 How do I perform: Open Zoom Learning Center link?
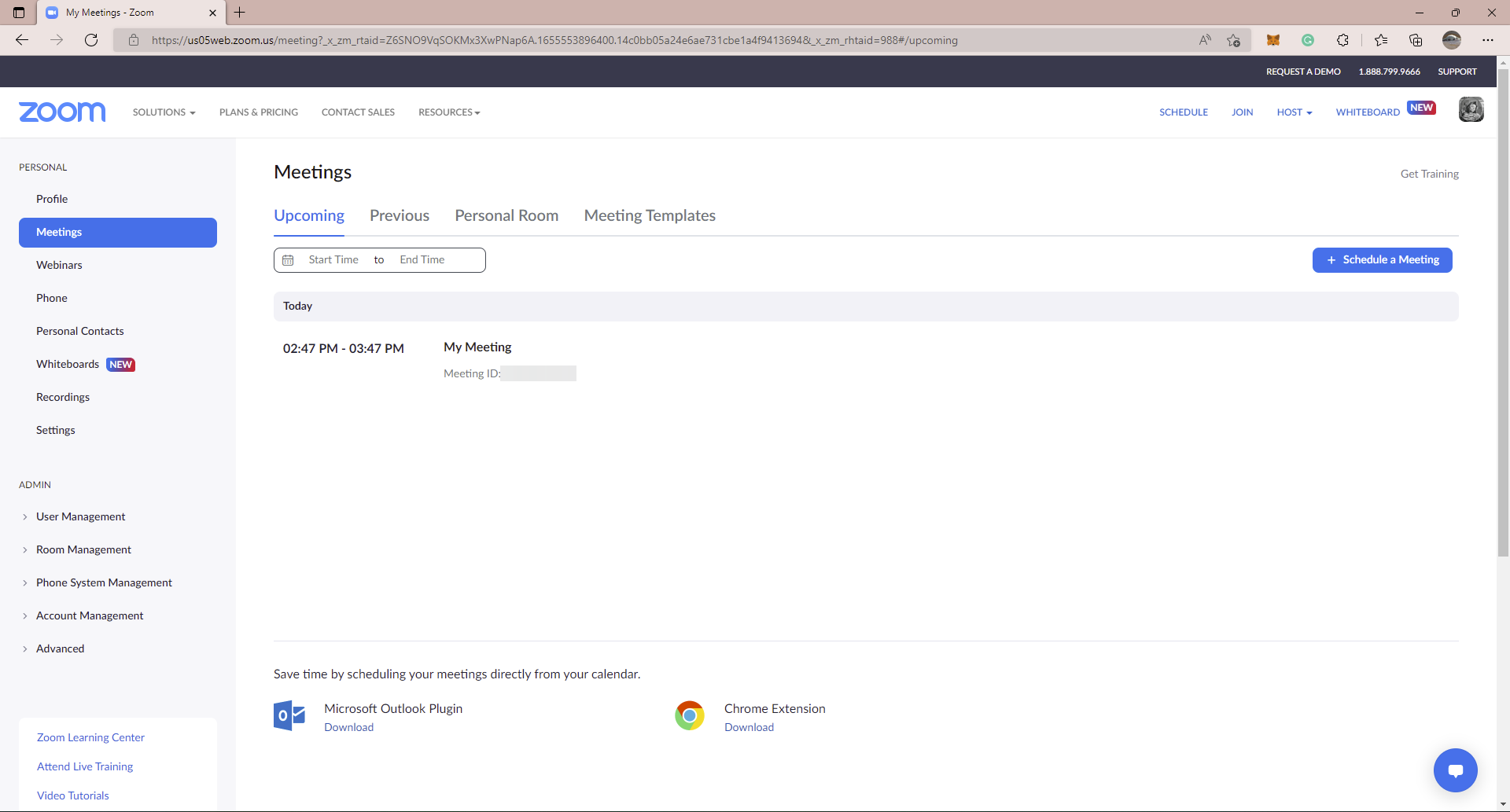(x=90, y=737)
